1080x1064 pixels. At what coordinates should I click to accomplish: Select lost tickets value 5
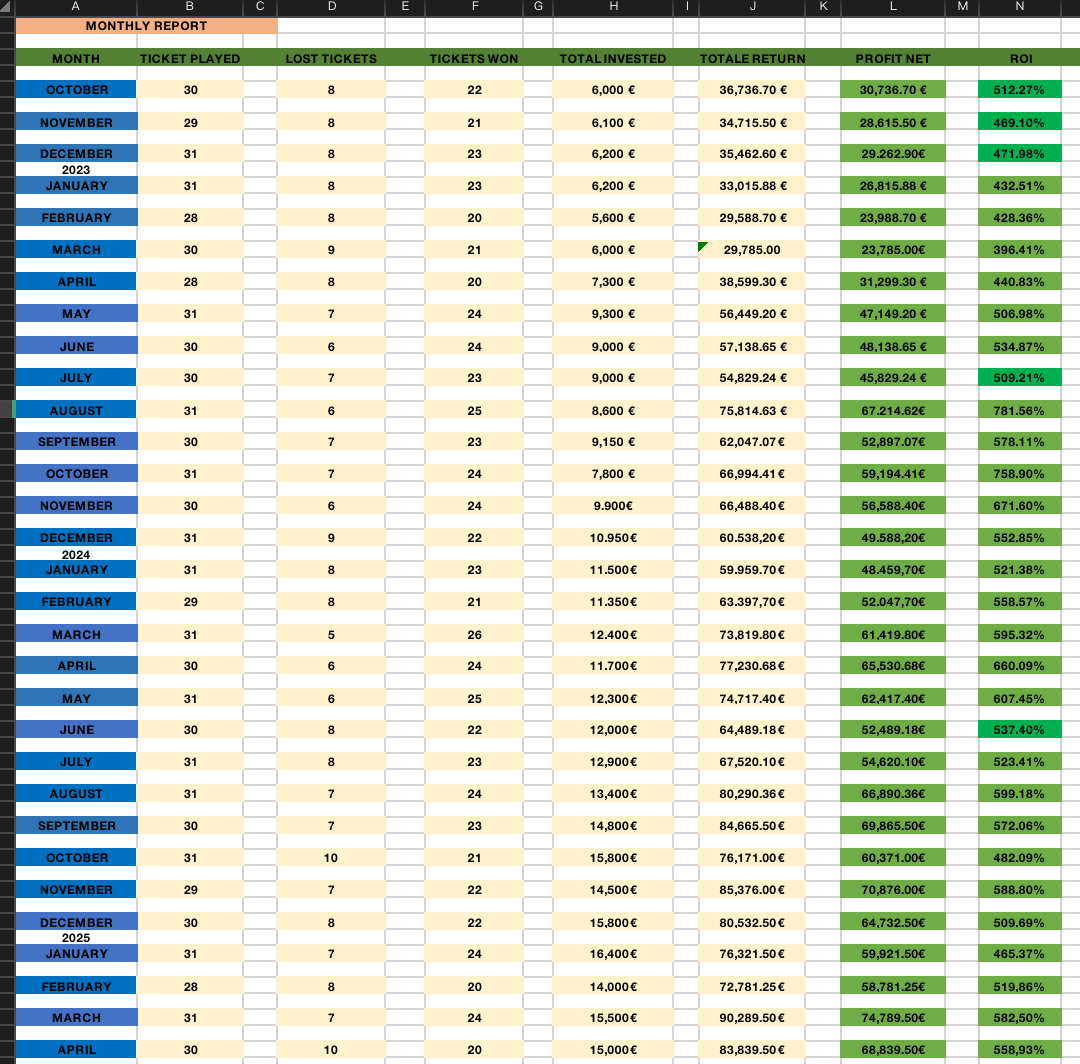(x=331, y=634)
